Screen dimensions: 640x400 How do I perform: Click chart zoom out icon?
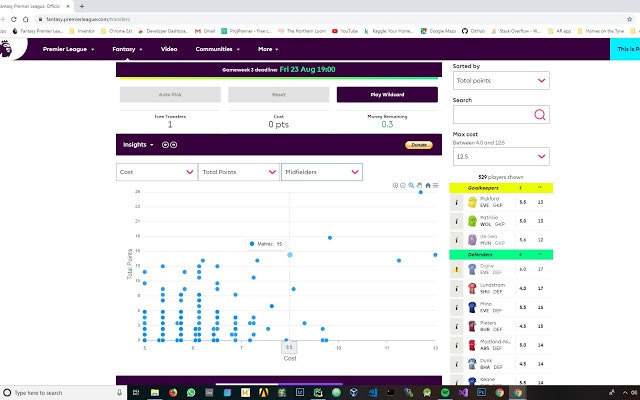tap(403, 185)
